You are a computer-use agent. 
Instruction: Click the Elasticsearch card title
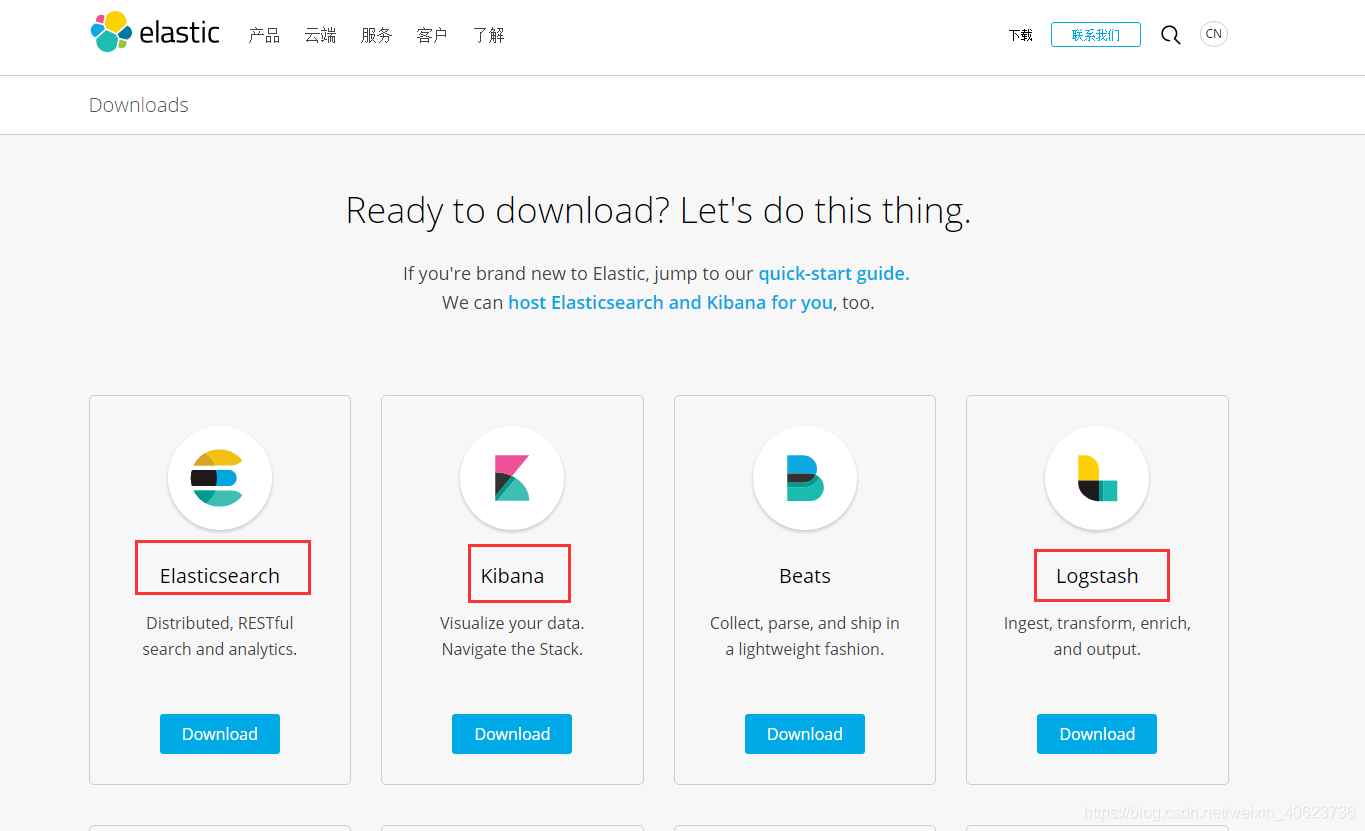coord(220,576)
